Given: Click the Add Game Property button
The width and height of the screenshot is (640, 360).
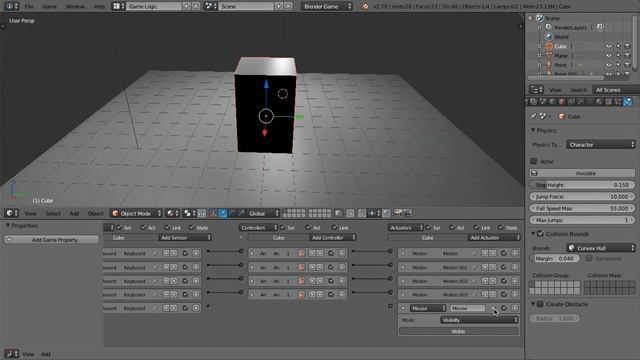Looking at the screenshot, I should pos(52,240).
